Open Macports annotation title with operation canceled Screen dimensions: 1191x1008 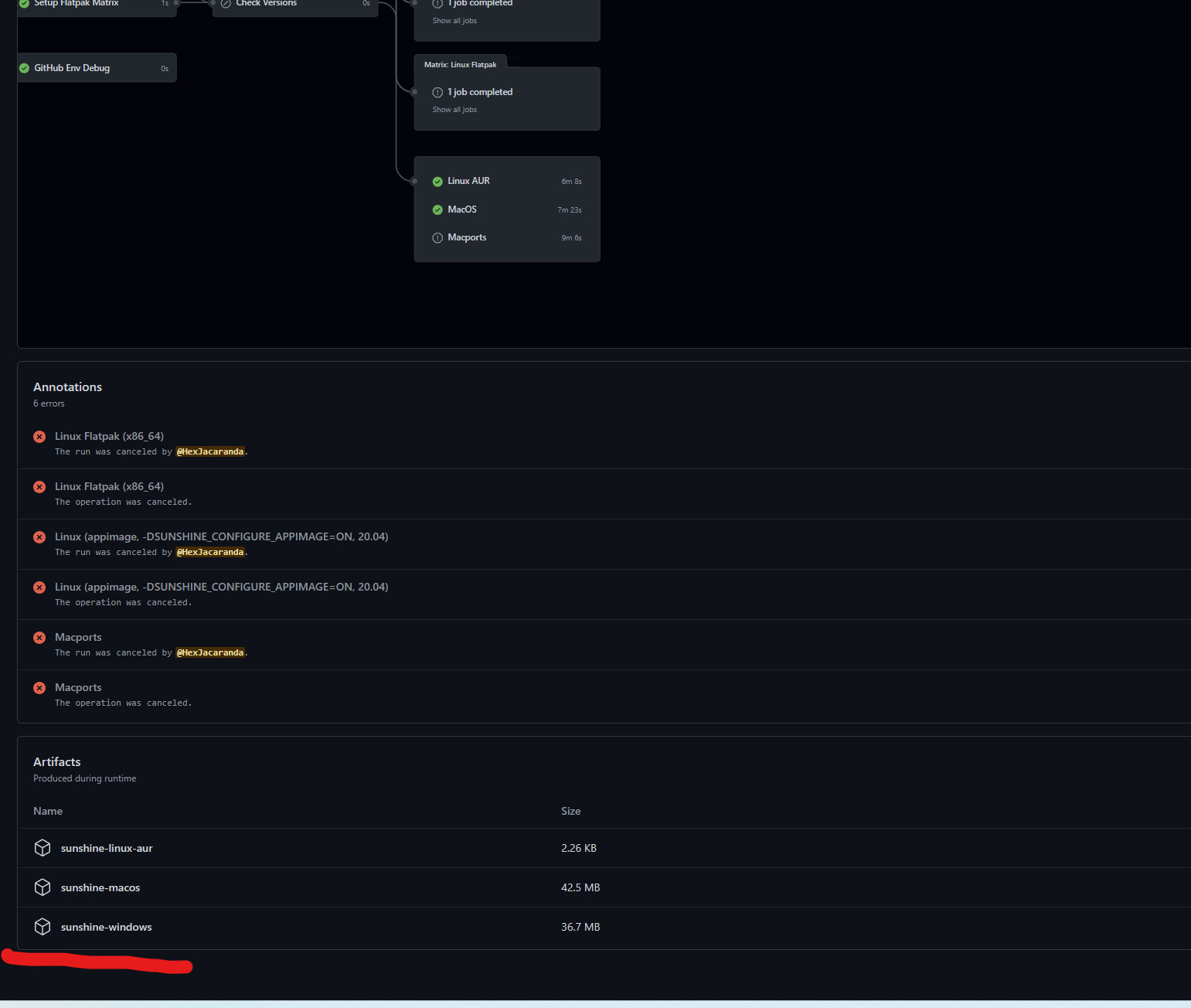[78, 687]
